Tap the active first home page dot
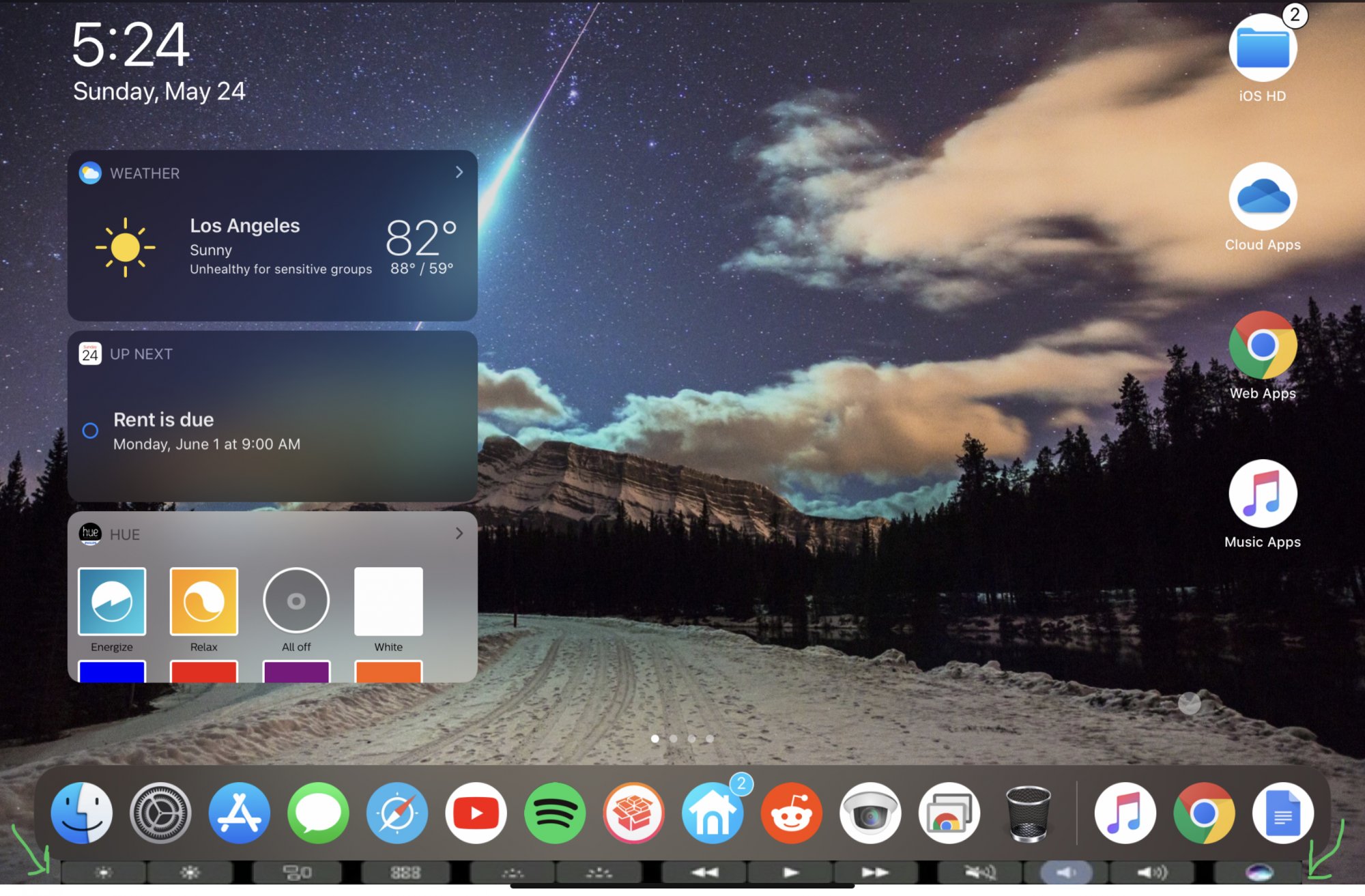Viewport: 1365px width, 896px height. [x=655, y=738]
